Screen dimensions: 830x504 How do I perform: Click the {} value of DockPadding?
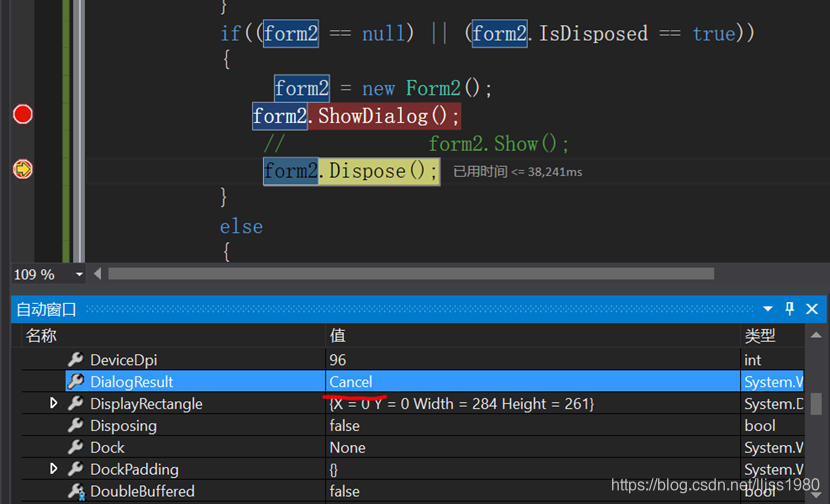[333, 470]
